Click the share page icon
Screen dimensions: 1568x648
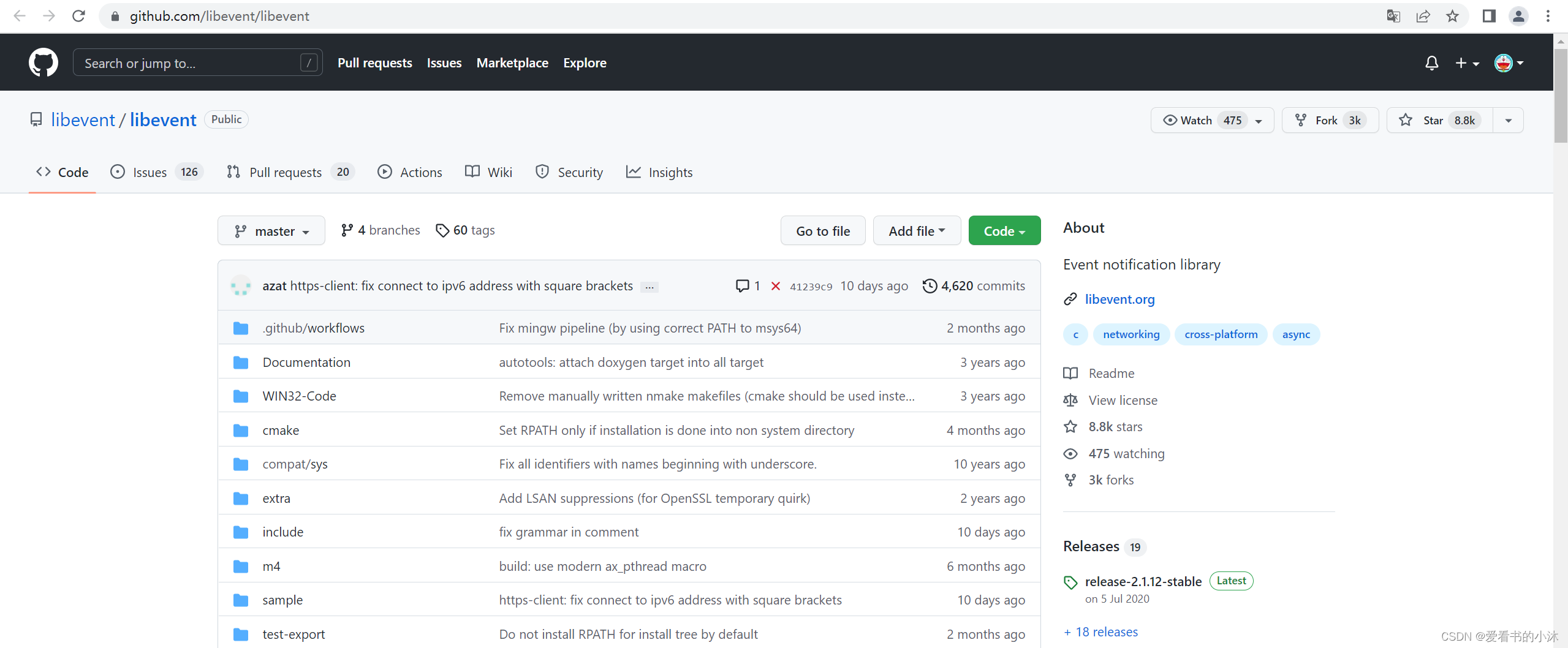(1423, 16)
